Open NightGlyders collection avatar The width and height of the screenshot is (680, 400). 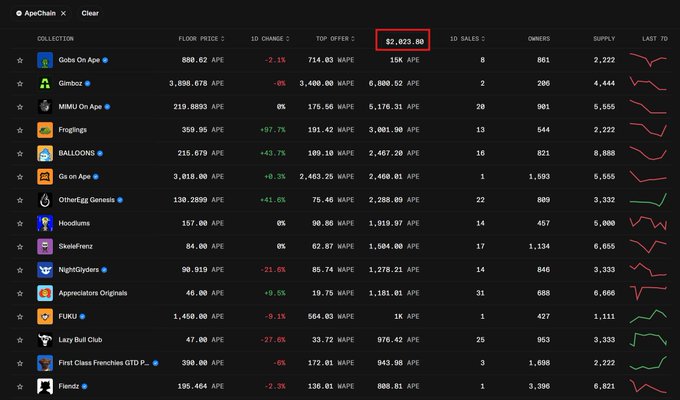(45, 270)
